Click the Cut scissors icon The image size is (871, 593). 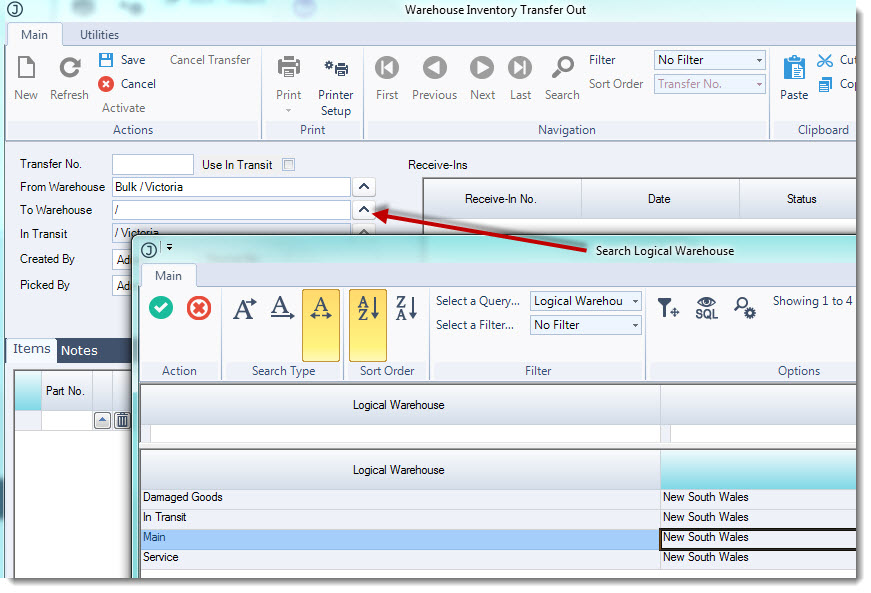(x=825, y=60)
